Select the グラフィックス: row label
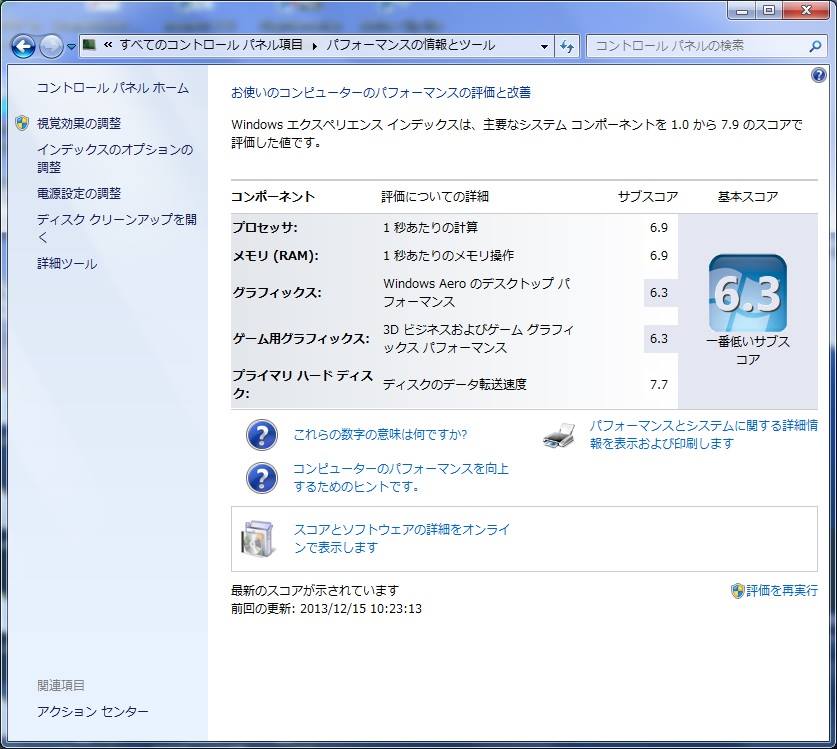Screen dimensions: 837x749 click(277, 293)
